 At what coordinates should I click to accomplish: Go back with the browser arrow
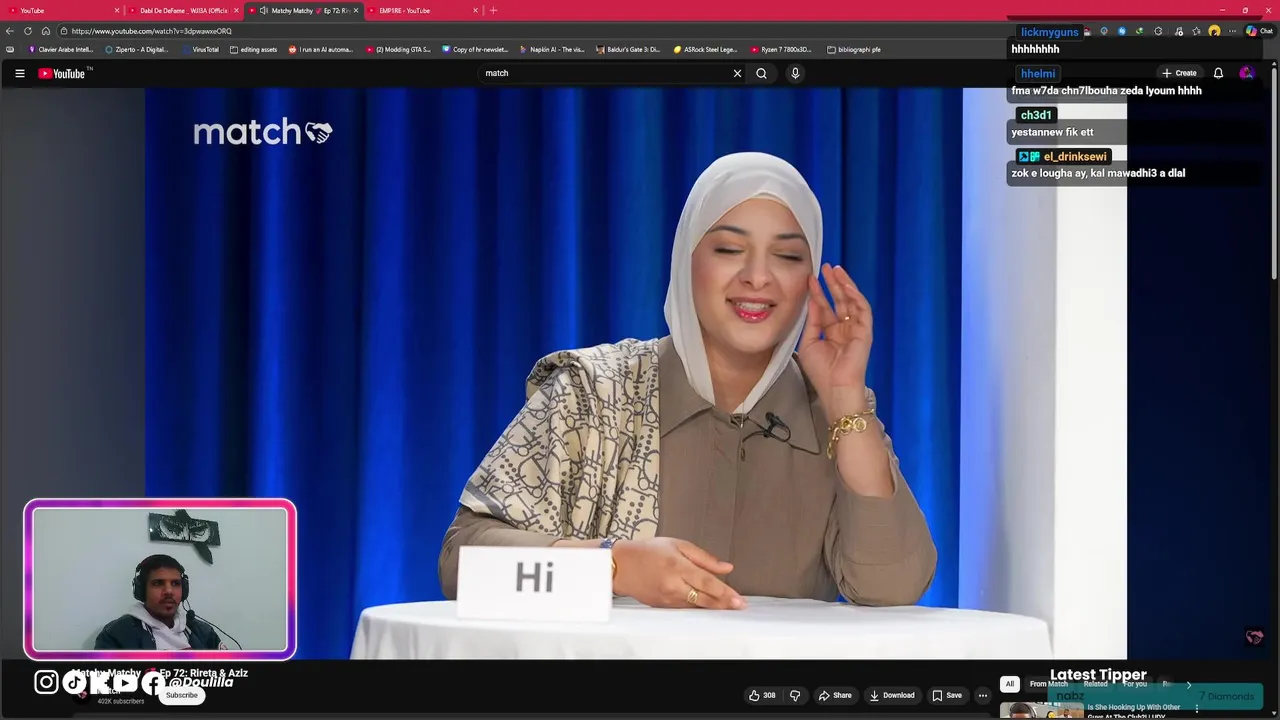[10, 31]
